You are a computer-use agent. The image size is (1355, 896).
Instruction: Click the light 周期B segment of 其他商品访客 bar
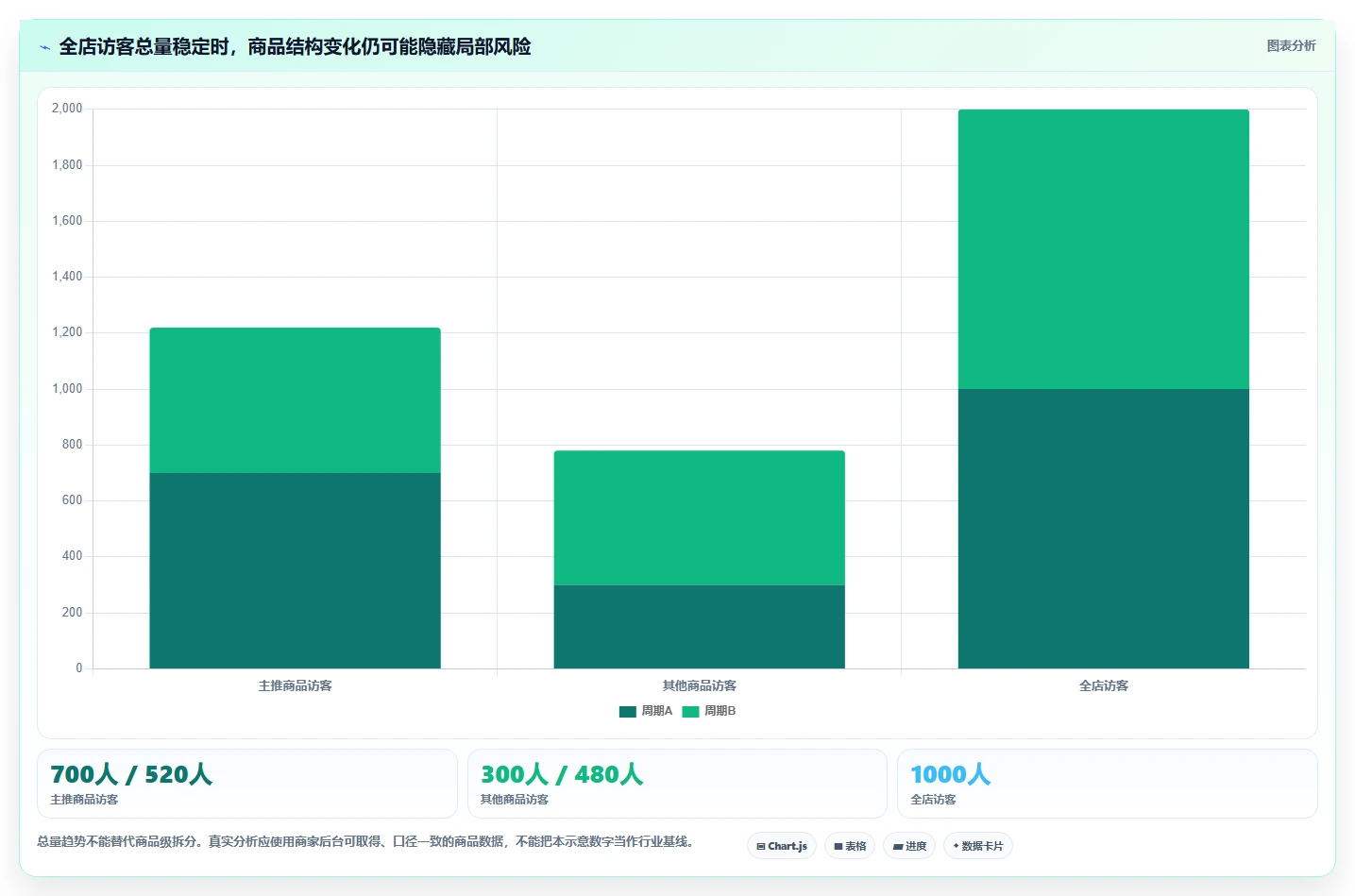pos(699,517)
